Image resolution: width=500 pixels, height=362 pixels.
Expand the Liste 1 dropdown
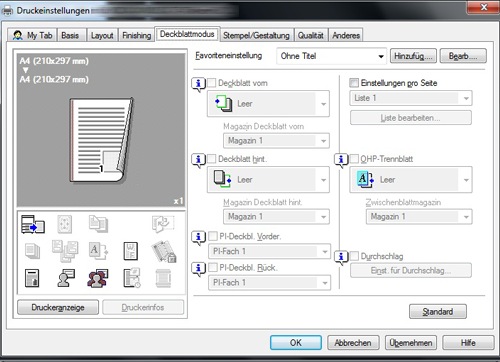tap(411, 98)
